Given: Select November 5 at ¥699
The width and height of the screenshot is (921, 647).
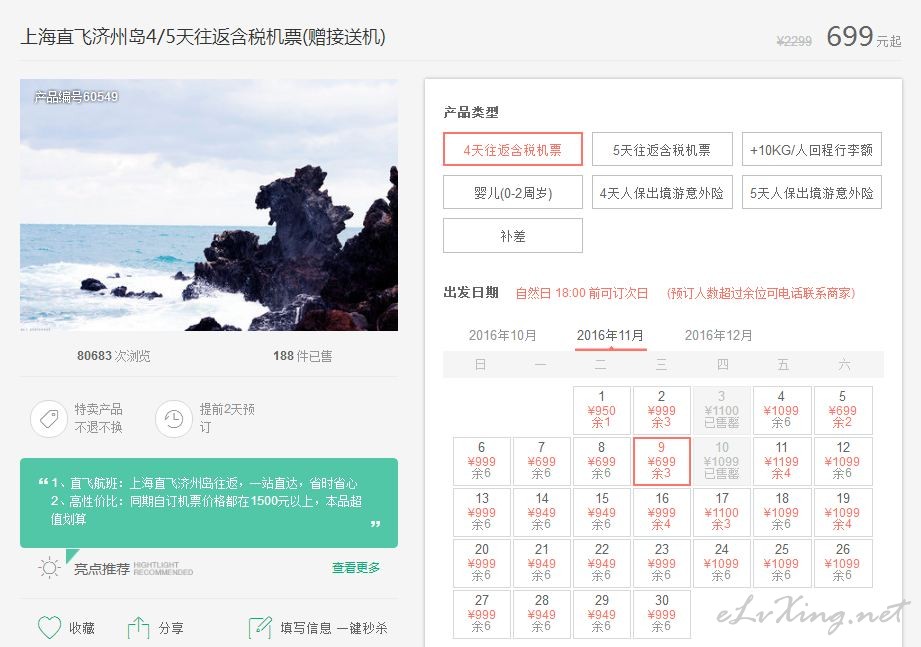Looking at the screenshot, I should coord(843,410).
